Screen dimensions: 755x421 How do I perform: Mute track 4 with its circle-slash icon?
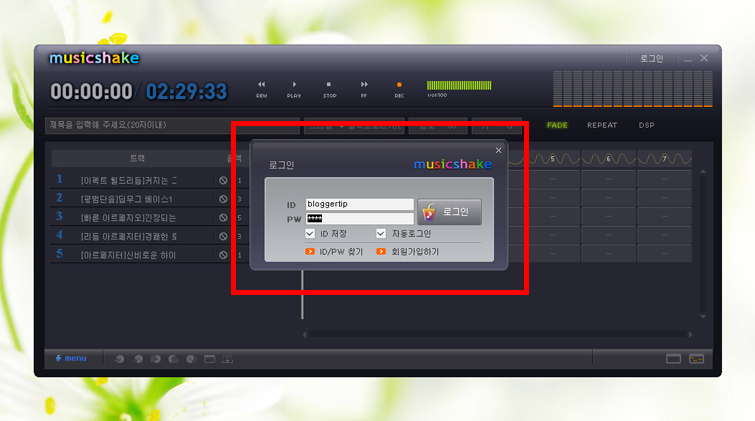(223, 237)
